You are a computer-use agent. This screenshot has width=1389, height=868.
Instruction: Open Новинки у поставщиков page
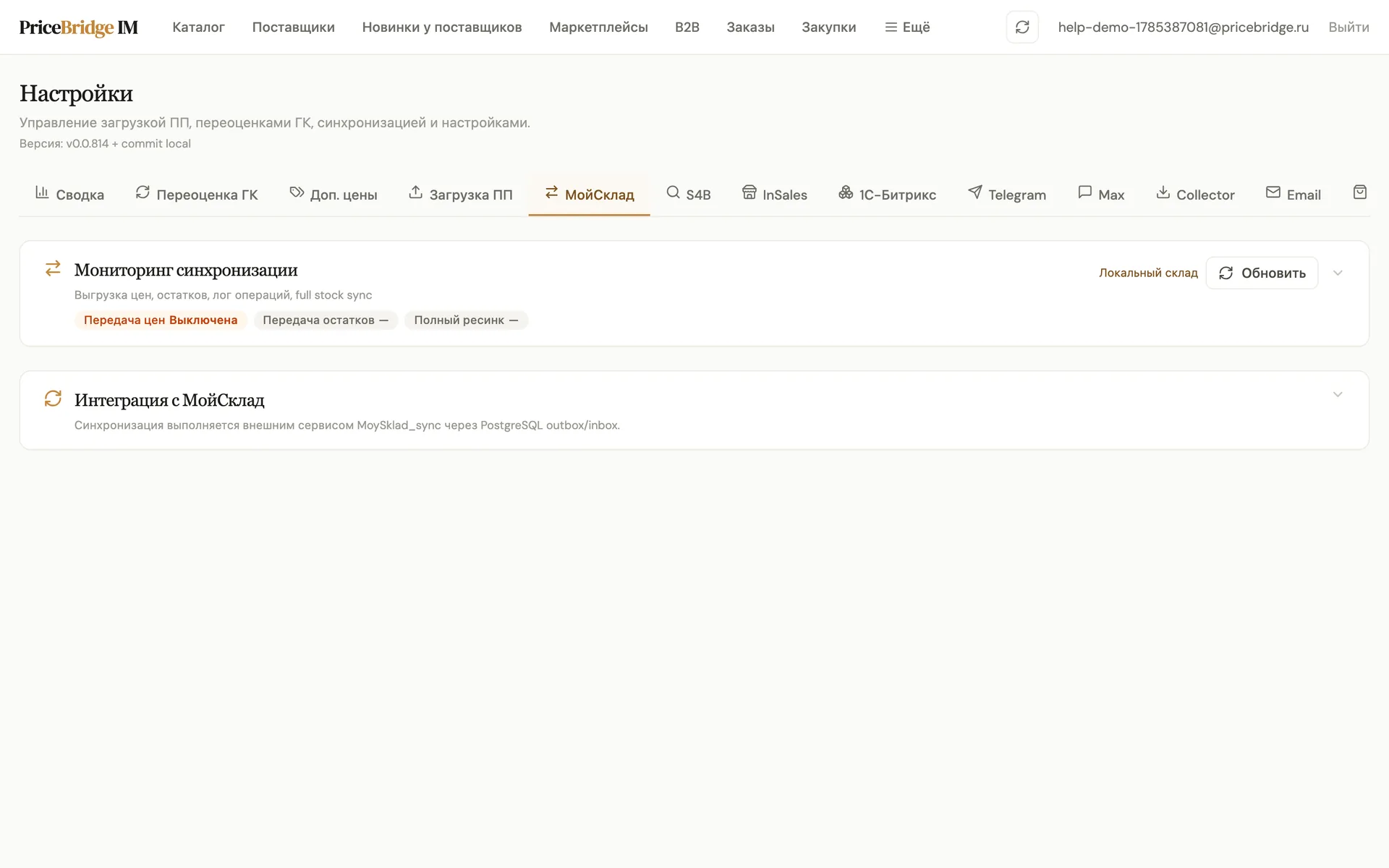[442, 27]
